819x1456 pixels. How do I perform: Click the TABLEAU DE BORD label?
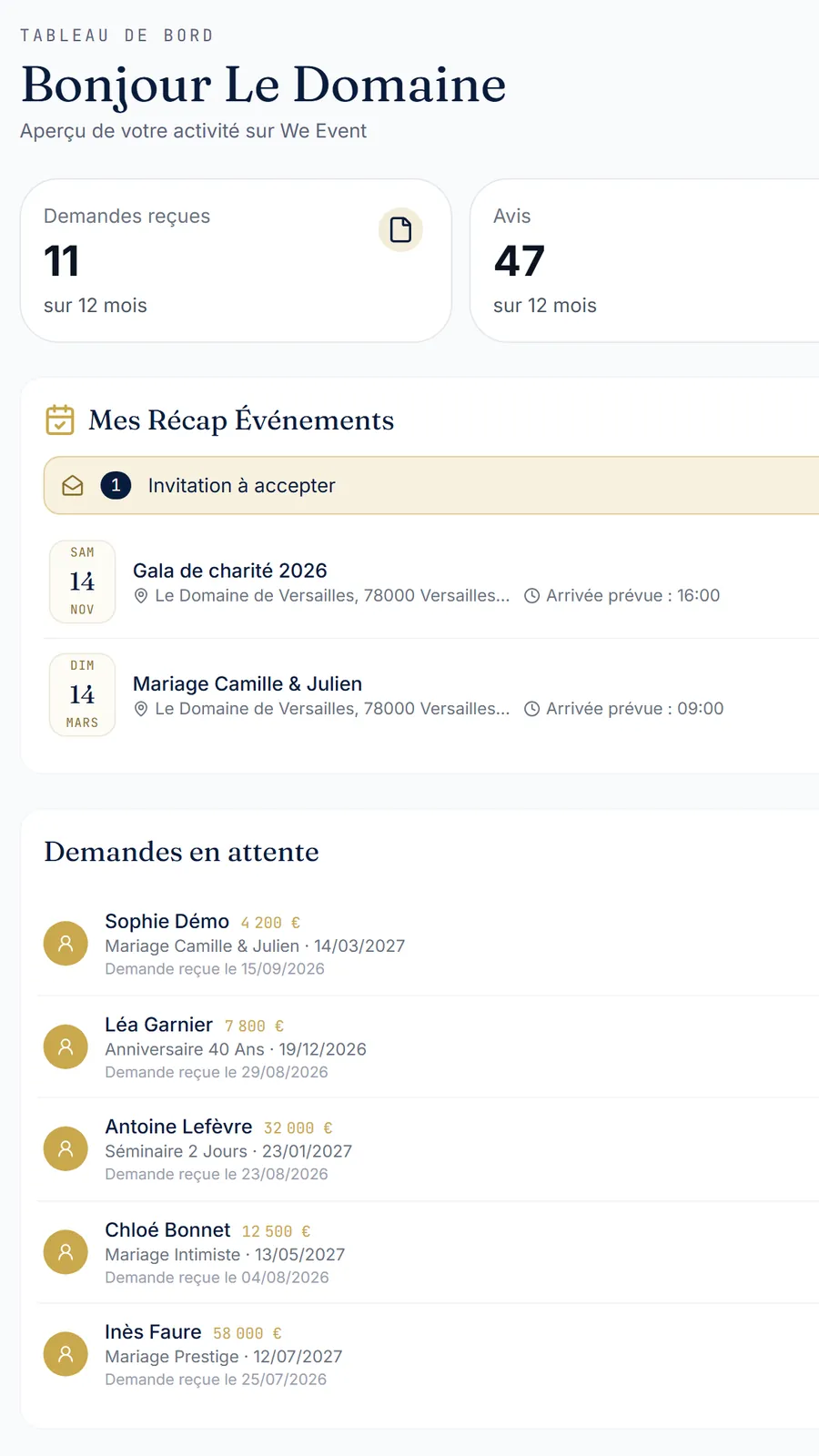point(116,35)
